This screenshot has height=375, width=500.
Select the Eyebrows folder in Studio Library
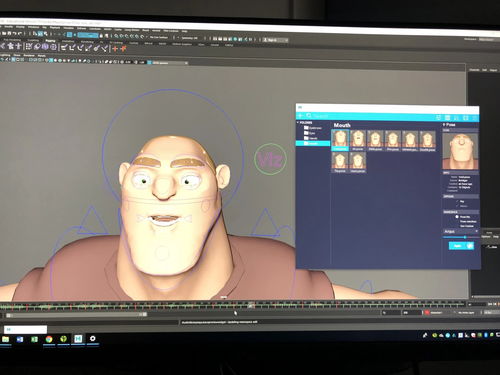(313, 128)
